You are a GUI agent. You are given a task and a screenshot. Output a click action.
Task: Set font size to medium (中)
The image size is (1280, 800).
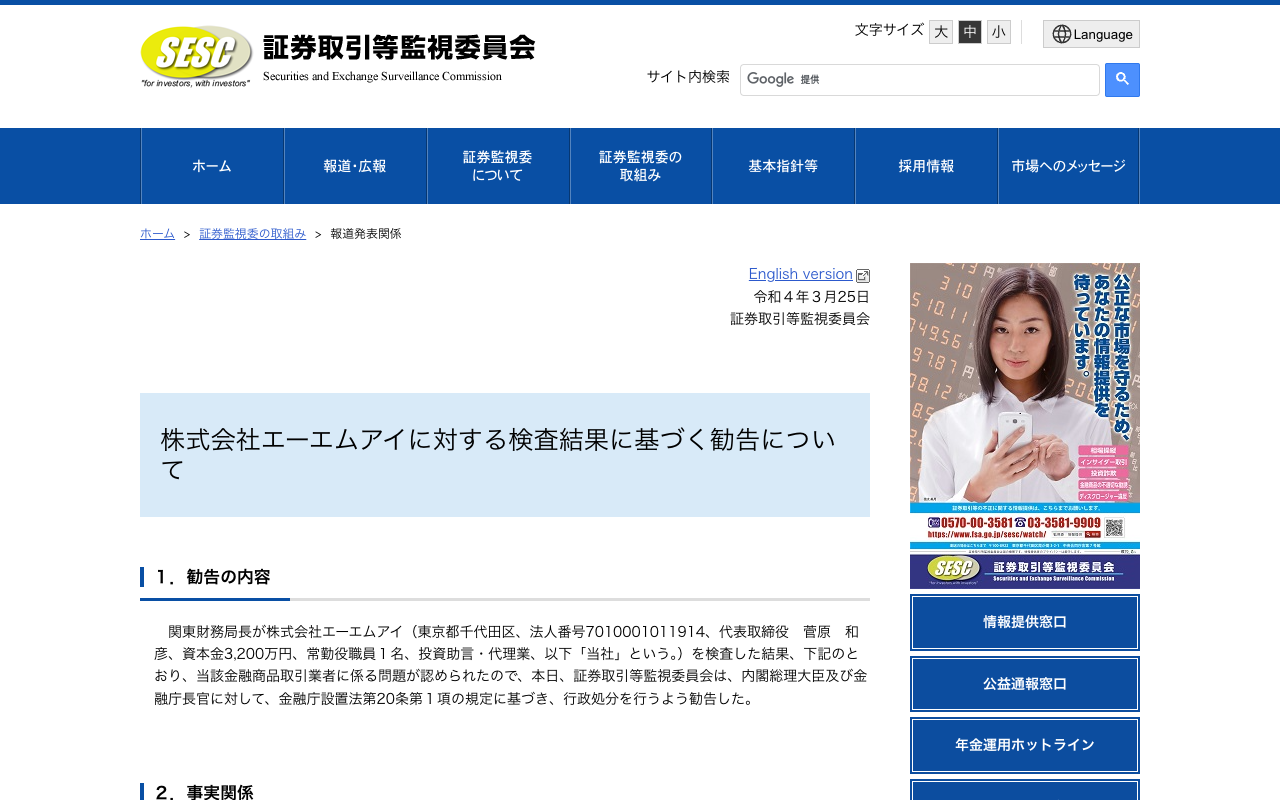[970, 32]
